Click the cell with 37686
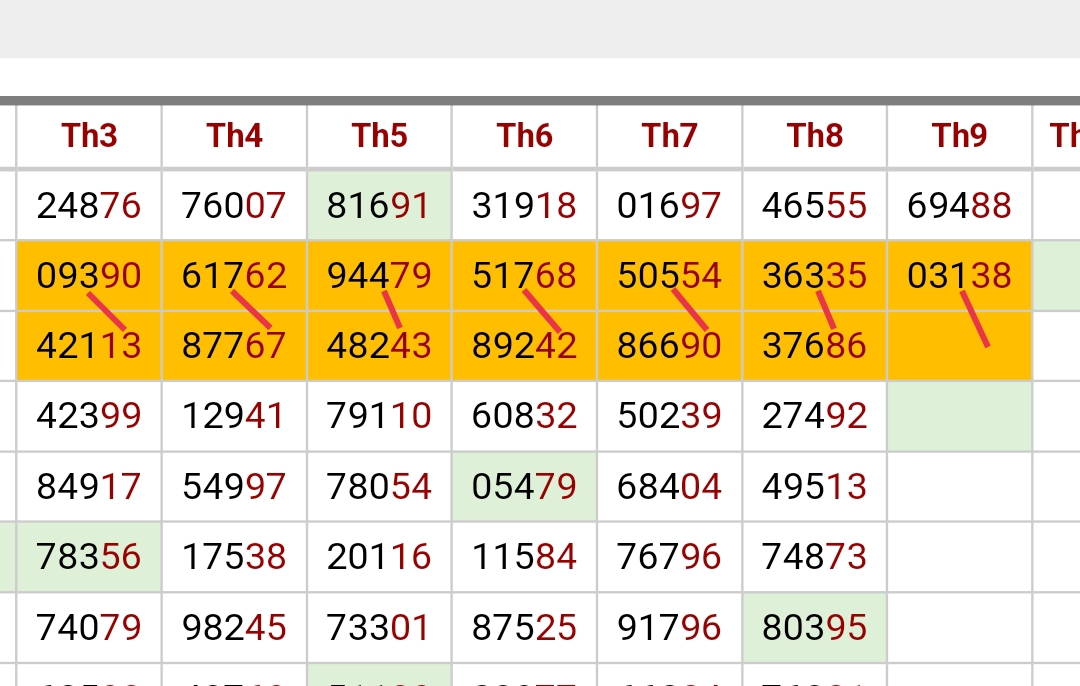The height and width of the screenshot is (686, 1080). pos(815,346)
